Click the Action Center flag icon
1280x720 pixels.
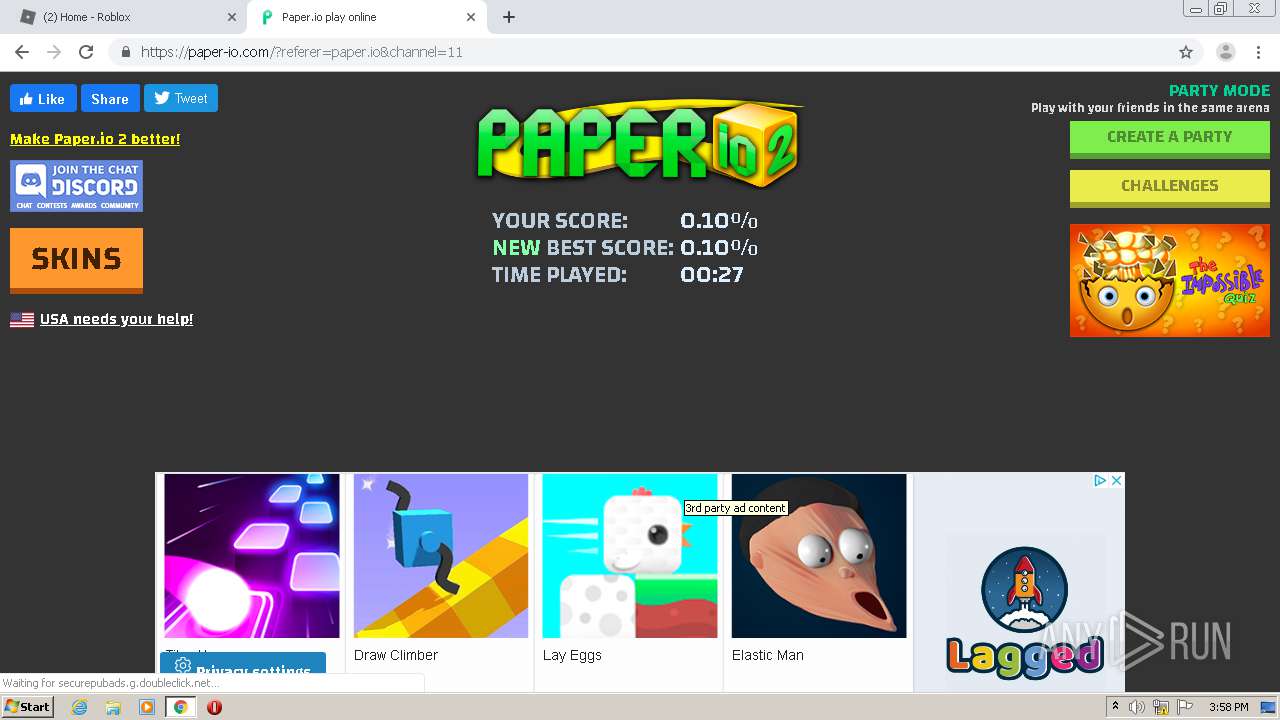[1185, 707]
